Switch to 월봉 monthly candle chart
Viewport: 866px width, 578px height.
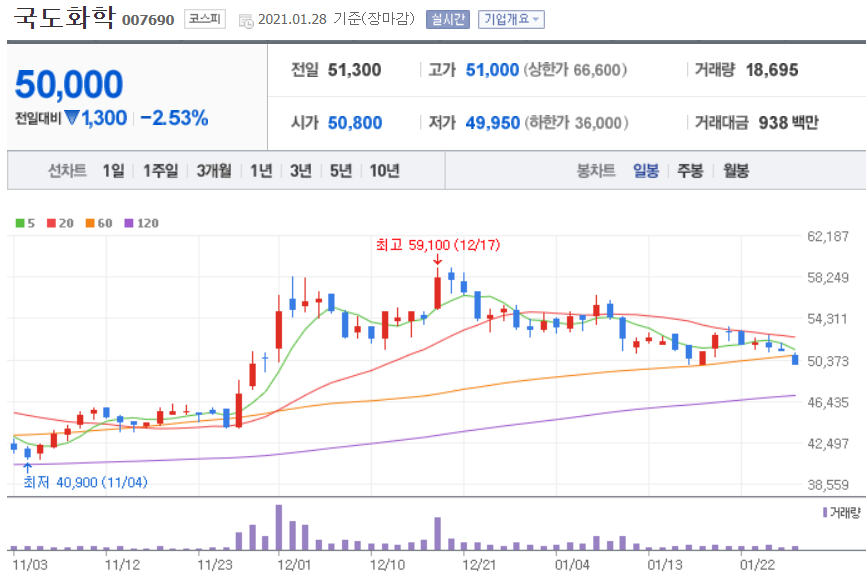pyautogui.click(x=736, y=171)
